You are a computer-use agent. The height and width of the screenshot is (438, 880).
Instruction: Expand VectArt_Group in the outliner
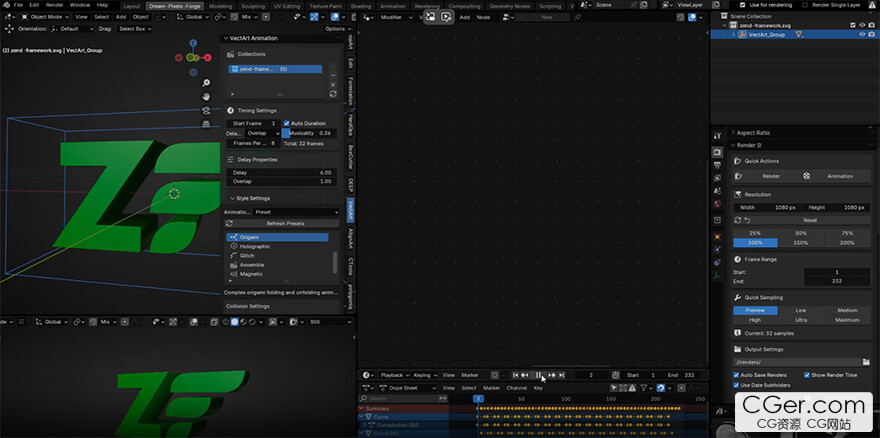734,35
